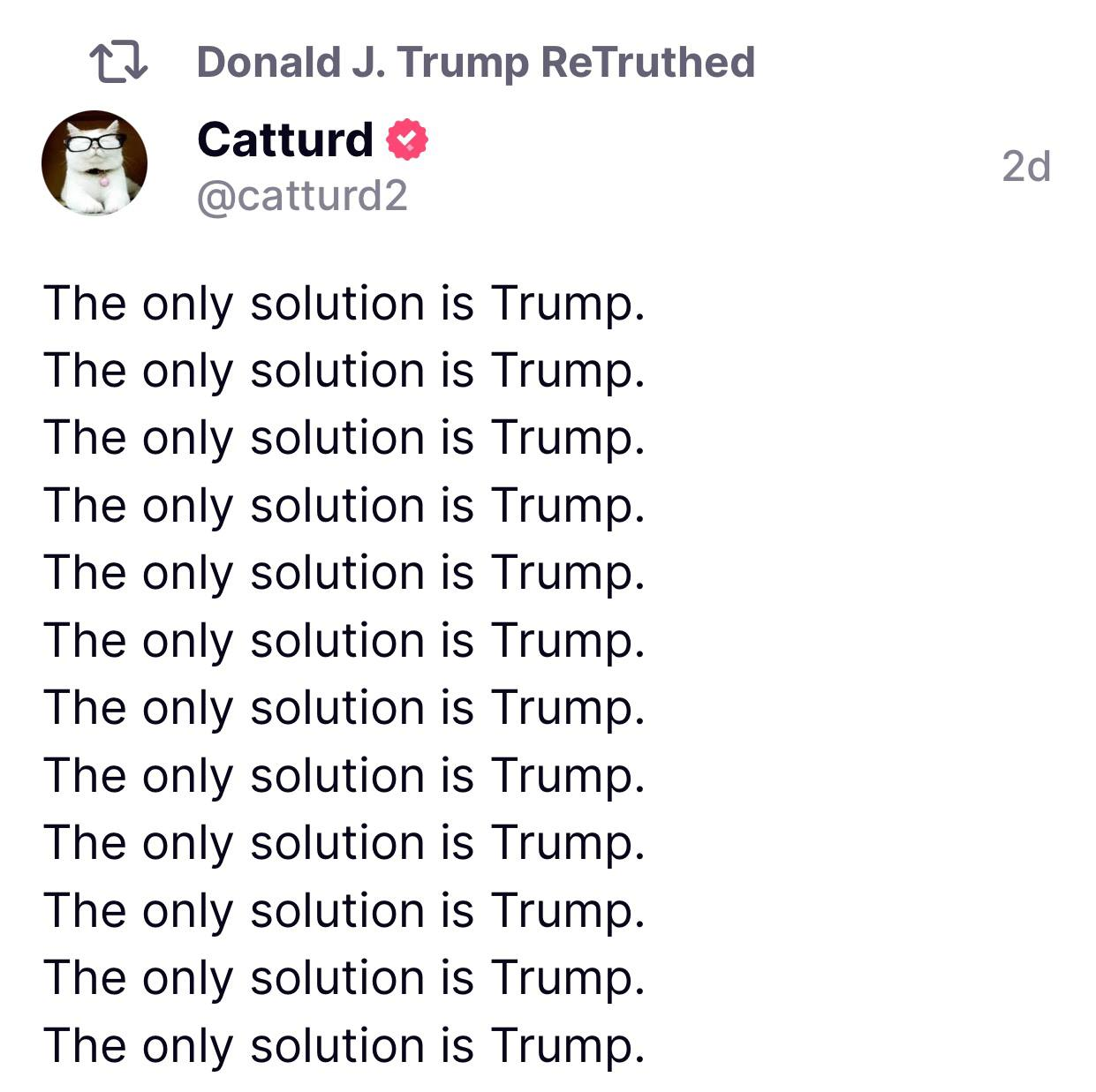
Task: Click the sixth line of post text
Action: point(344,641)
